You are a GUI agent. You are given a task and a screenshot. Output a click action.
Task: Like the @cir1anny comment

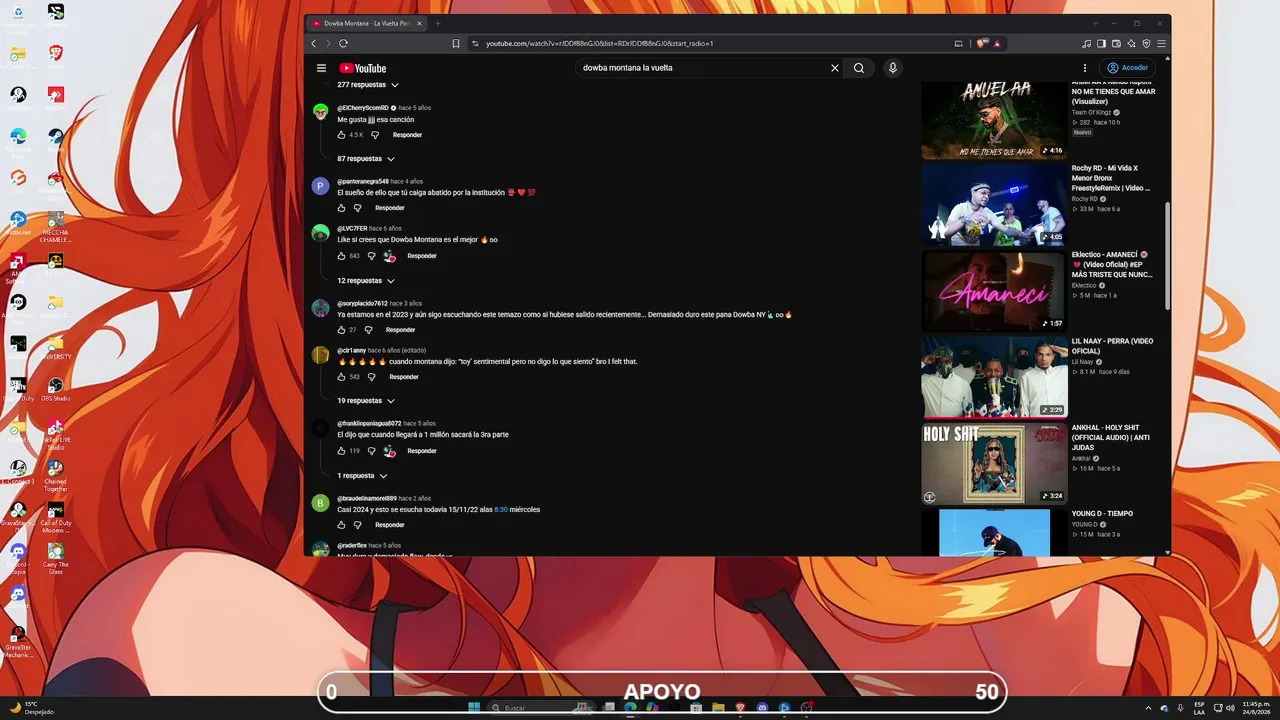tap(341, 377)
